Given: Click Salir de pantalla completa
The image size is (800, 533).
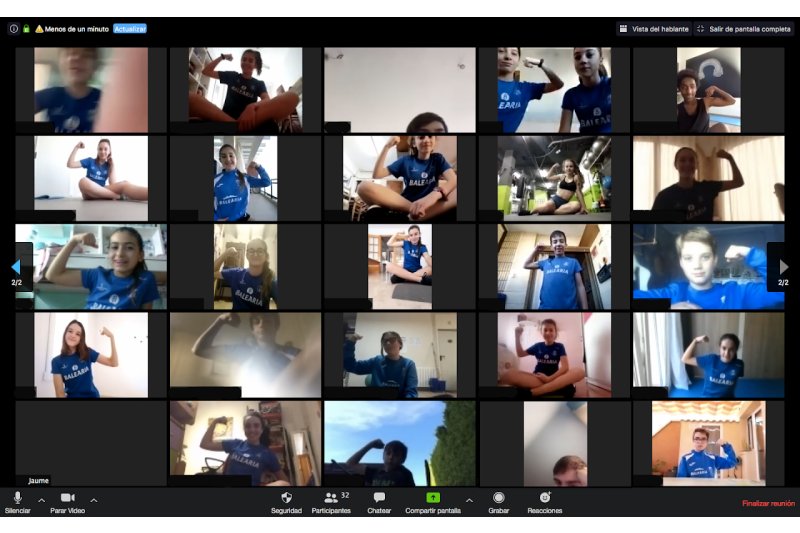Looking at the screenshot, I should coord(744,29).
